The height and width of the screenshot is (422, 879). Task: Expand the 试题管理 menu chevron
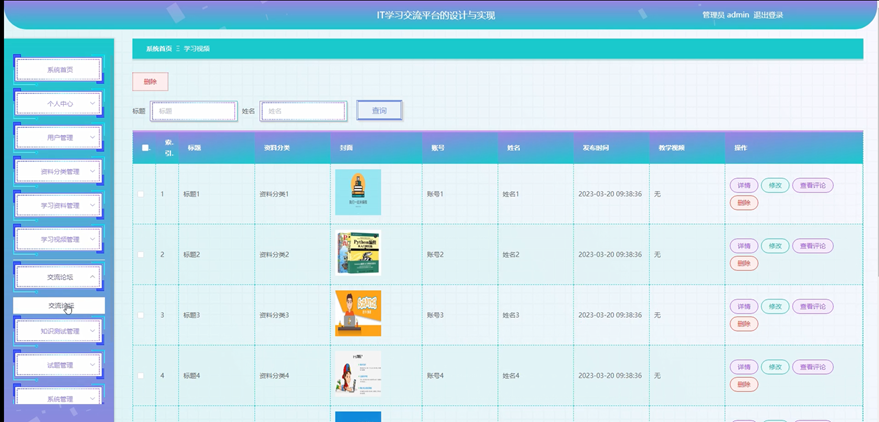[x=92, y=365]
